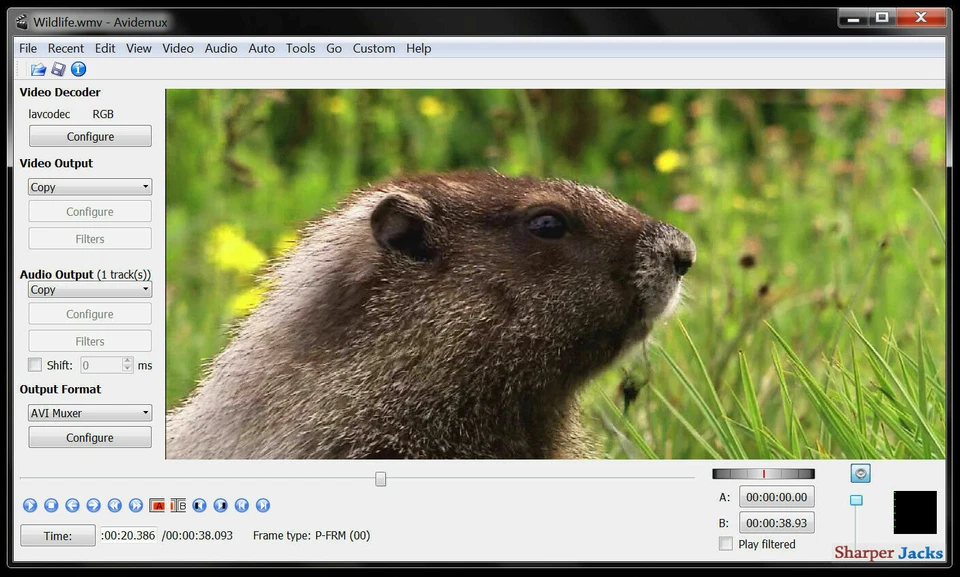
Task: Open the Video menu
Action: [177, 48]
